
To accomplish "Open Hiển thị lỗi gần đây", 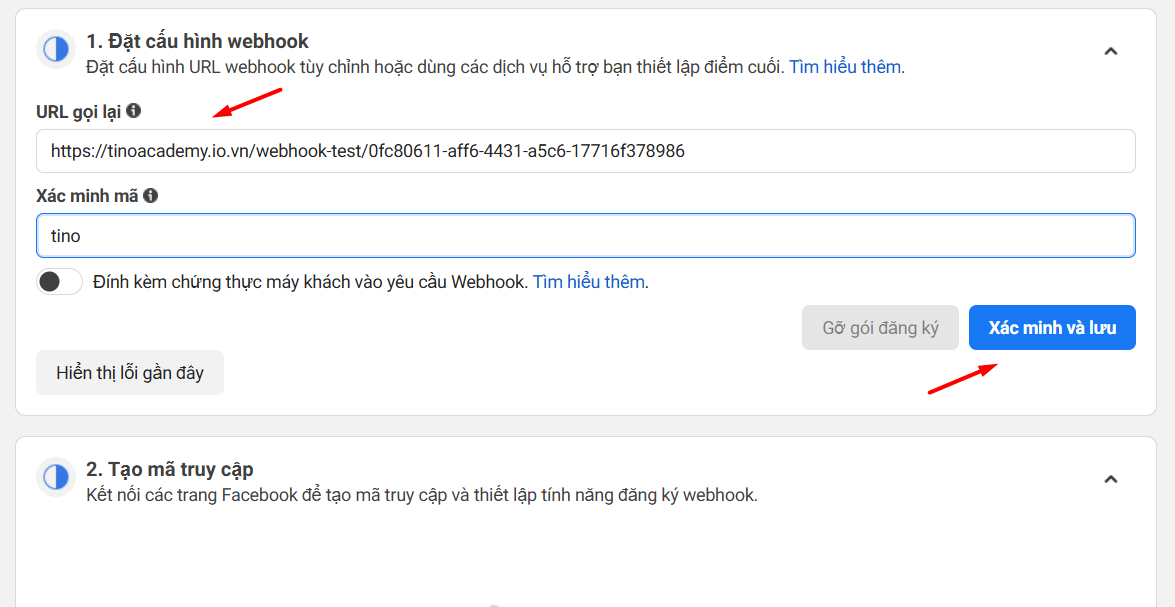I will pos(130,372).
